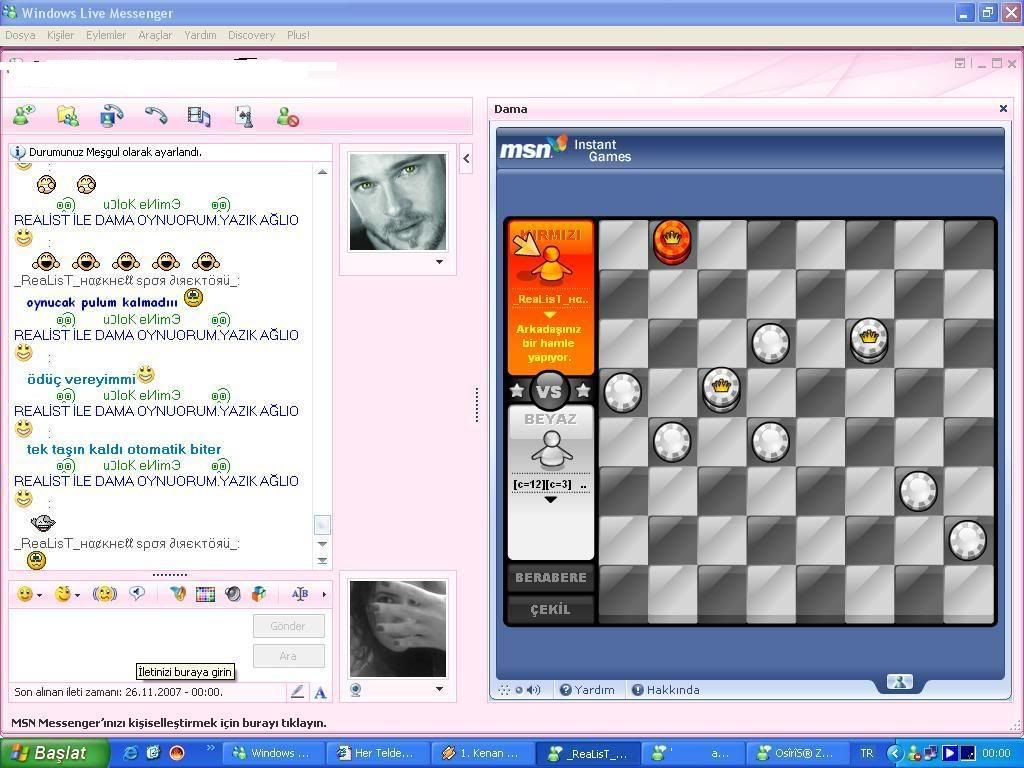The image size is (1024, 768).
Task: Click the ÇEKİL resign button
Action: point(550,609)
